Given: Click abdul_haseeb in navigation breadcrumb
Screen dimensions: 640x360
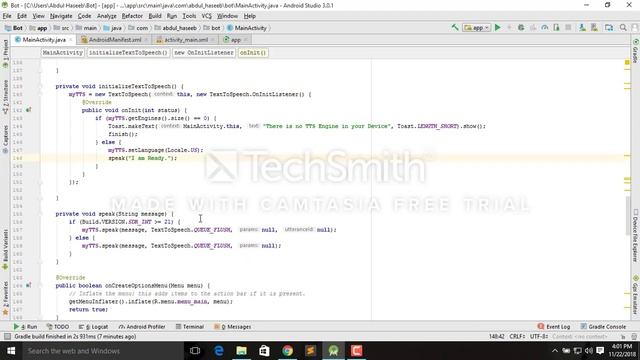Looking at the screenshot, I should pyautogui.click(x=176, y=28).
